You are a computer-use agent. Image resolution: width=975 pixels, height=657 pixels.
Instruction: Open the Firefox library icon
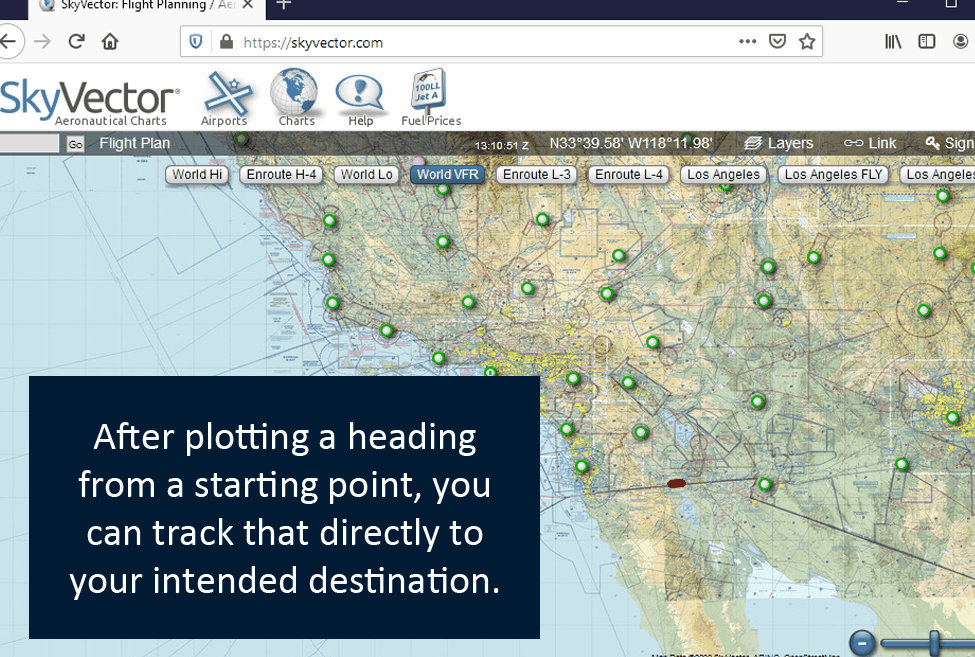pos(893,42)
